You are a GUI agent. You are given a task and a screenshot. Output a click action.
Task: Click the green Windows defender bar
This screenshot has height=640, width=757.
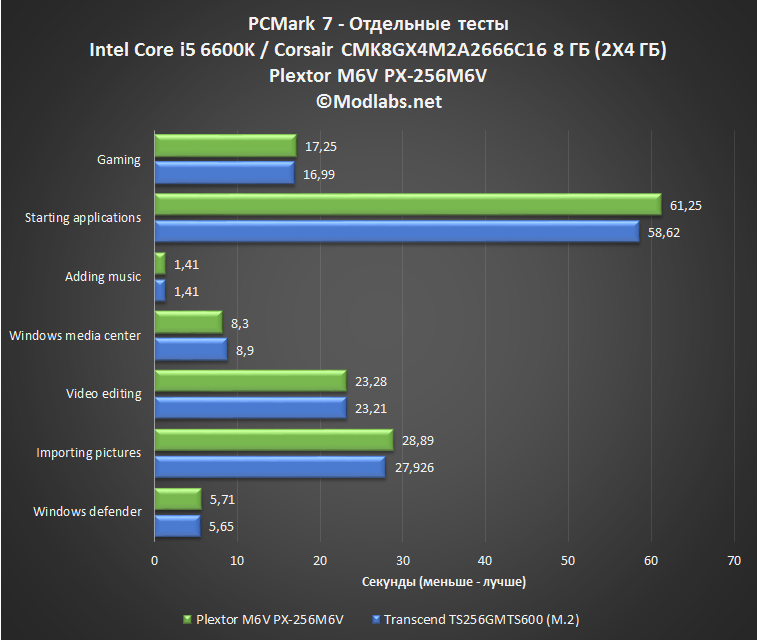tap(178, 499)
